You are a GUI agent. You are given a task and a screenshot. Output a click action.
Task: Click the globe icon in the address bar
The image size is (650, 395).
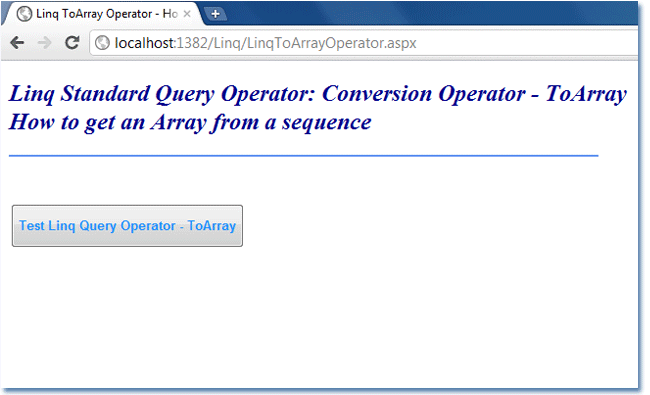(102, 43)
